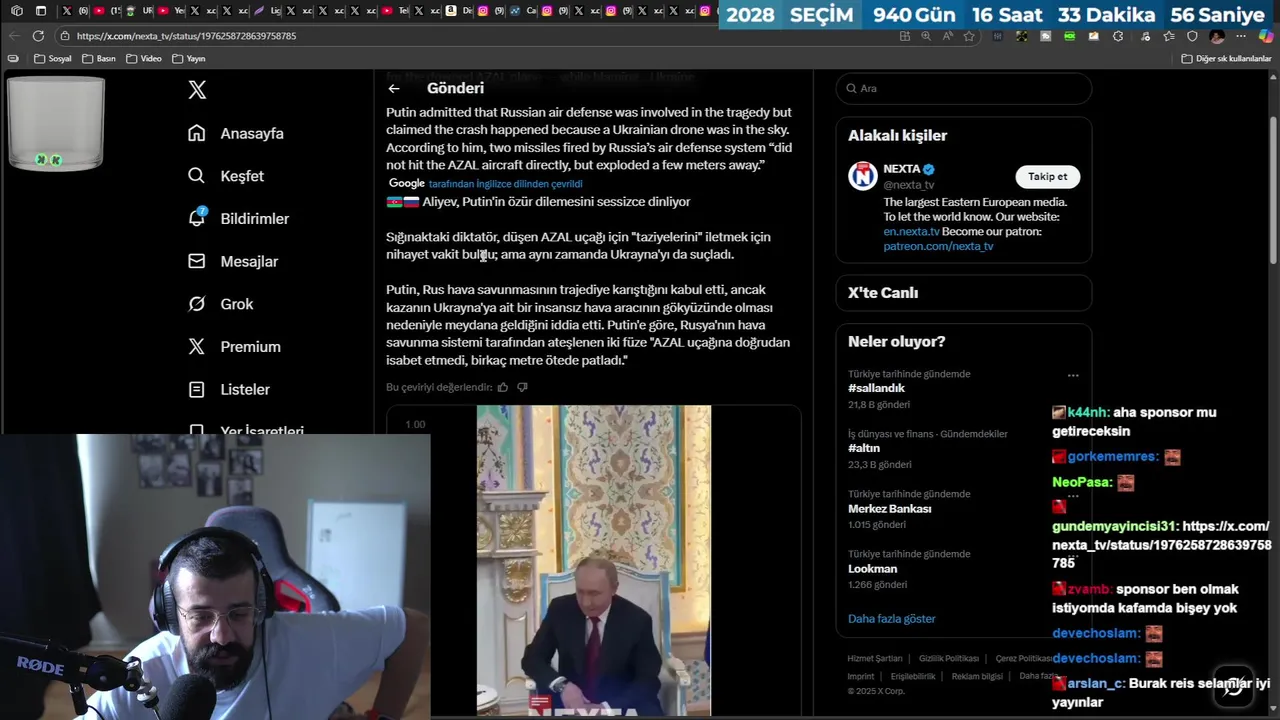Click the home icon beside Anasayfa
This screenshot has height=720, width=1280.
(x=197, y=133)
